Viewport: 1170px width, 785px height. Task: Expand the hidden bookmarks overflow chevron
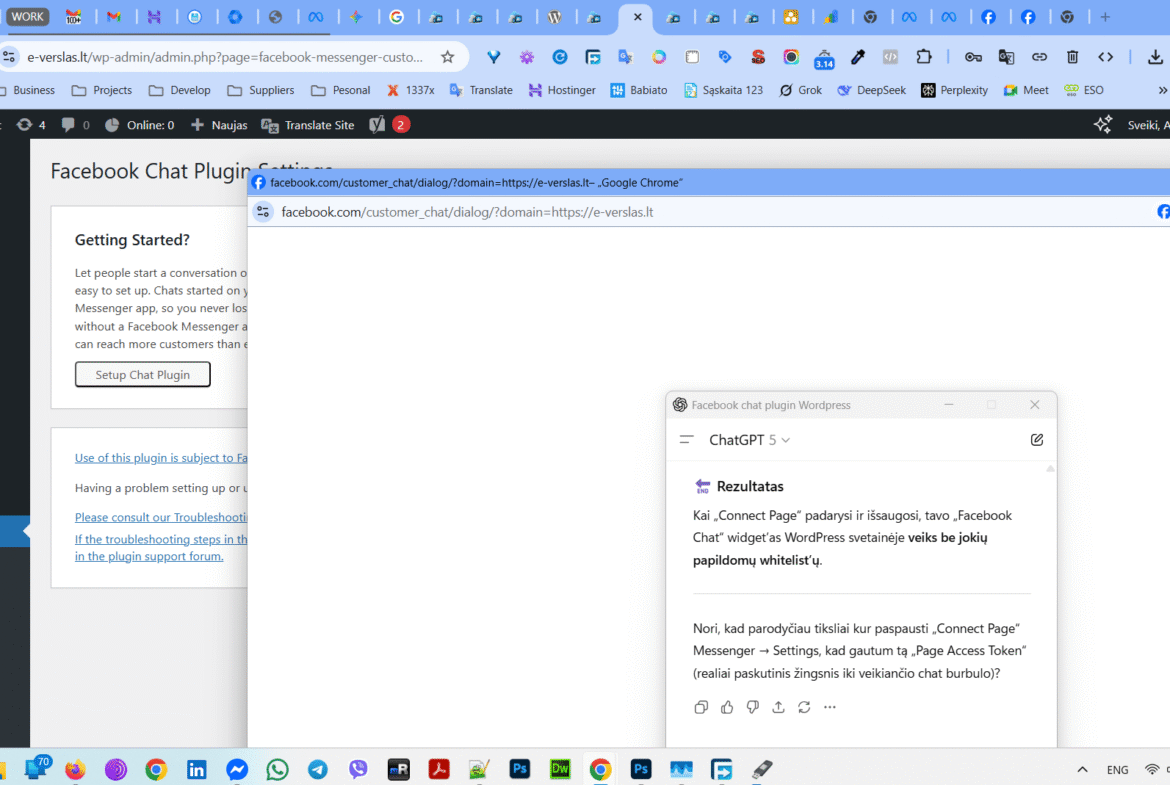[x=1162, y=90]
